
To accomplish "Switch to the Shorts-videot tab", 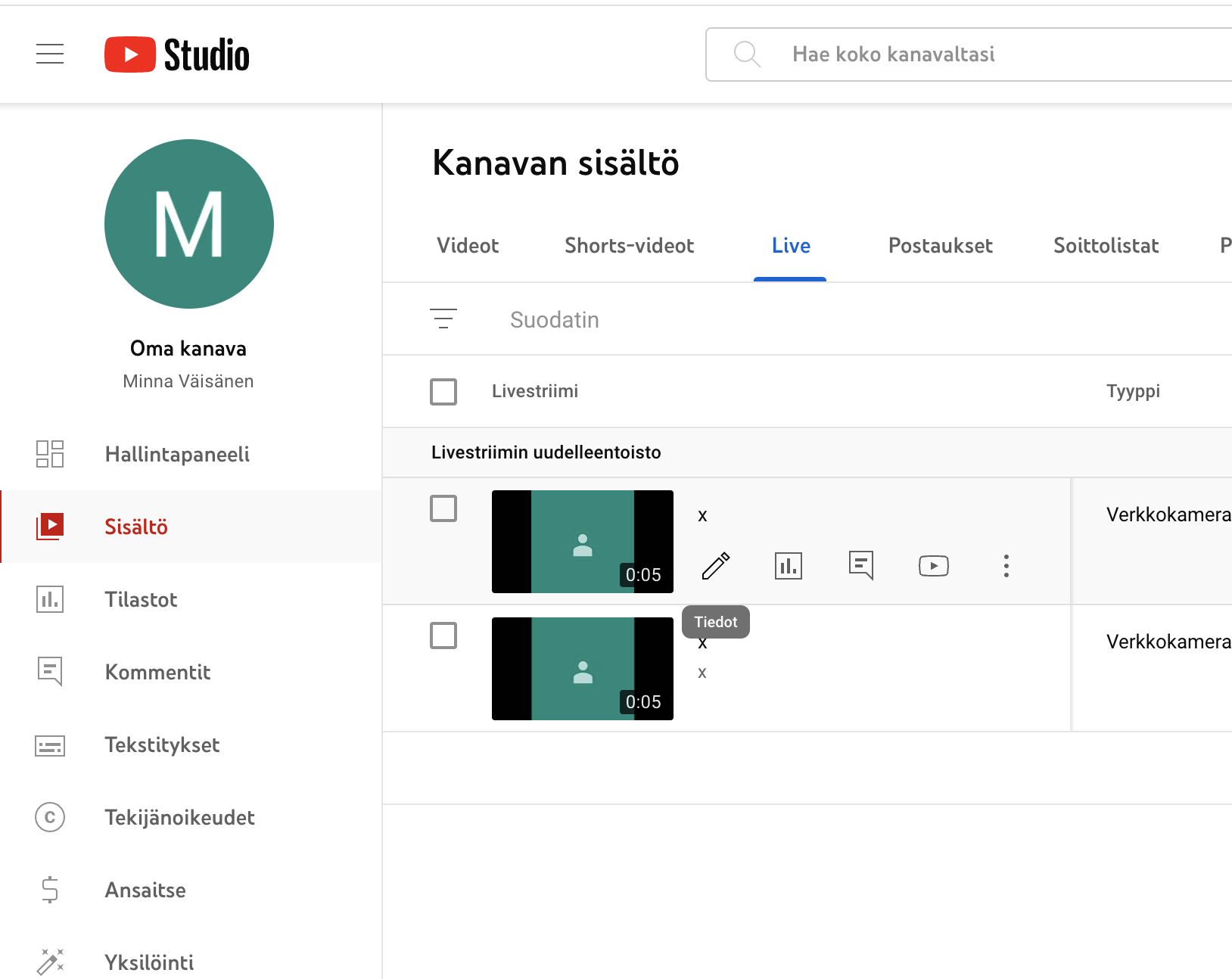I will pos(629,246).
